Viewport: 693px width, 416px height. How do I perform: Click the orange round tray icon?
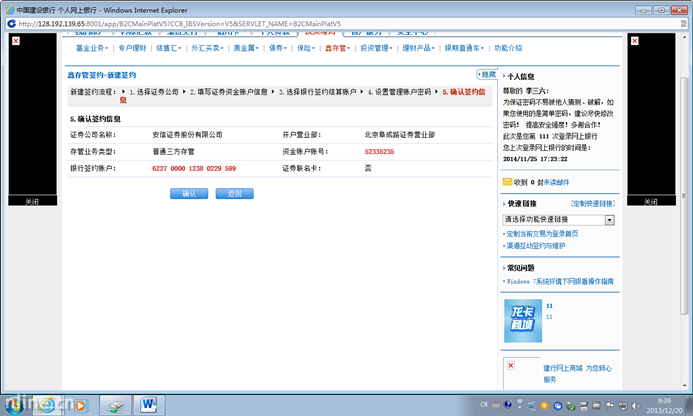click(544, 405)
